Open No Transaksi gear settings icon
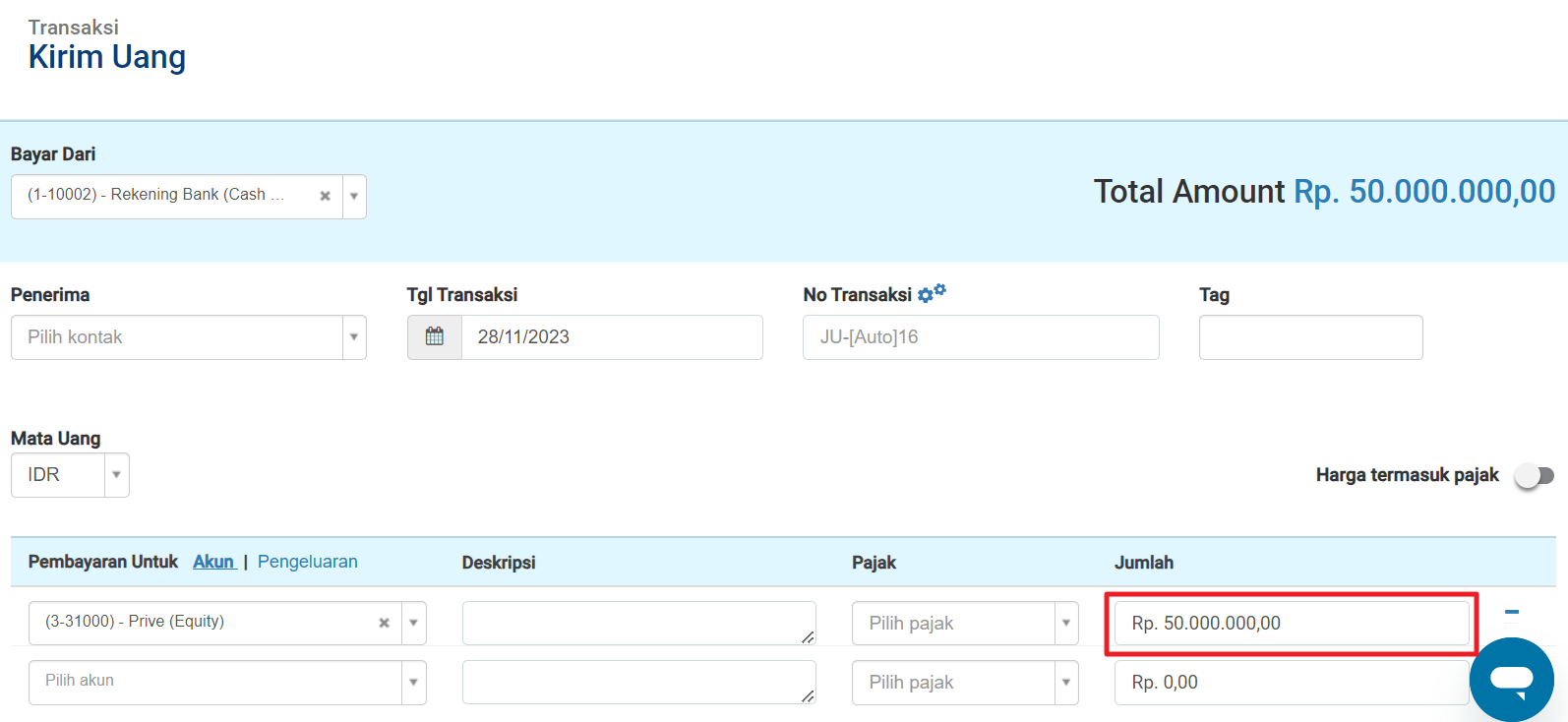This screenshot has height=722, width=1568. pos(931,293)
